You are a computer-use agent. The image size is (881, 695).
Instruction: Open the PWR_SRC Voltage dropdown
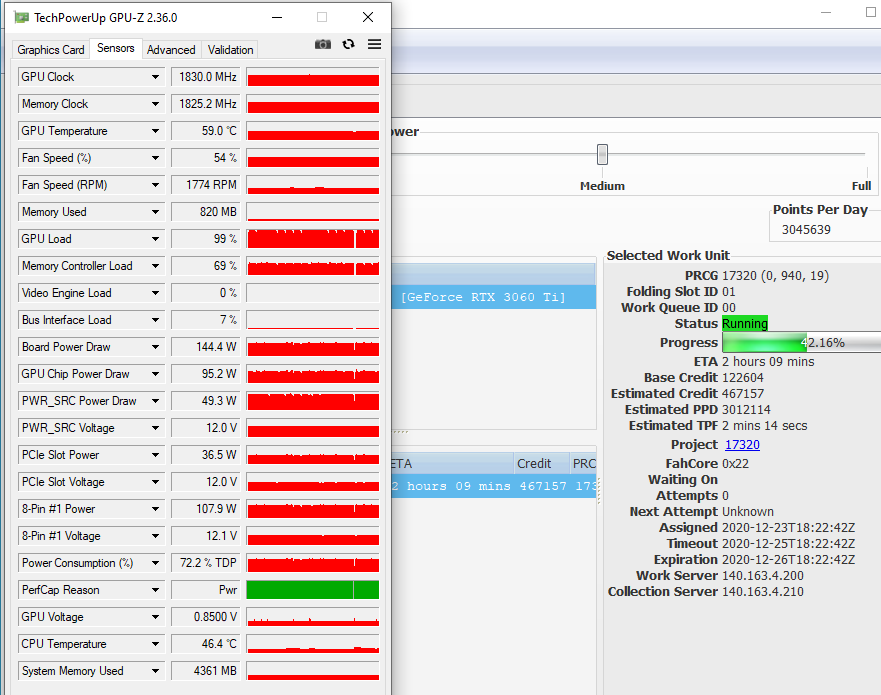[156, 428]
